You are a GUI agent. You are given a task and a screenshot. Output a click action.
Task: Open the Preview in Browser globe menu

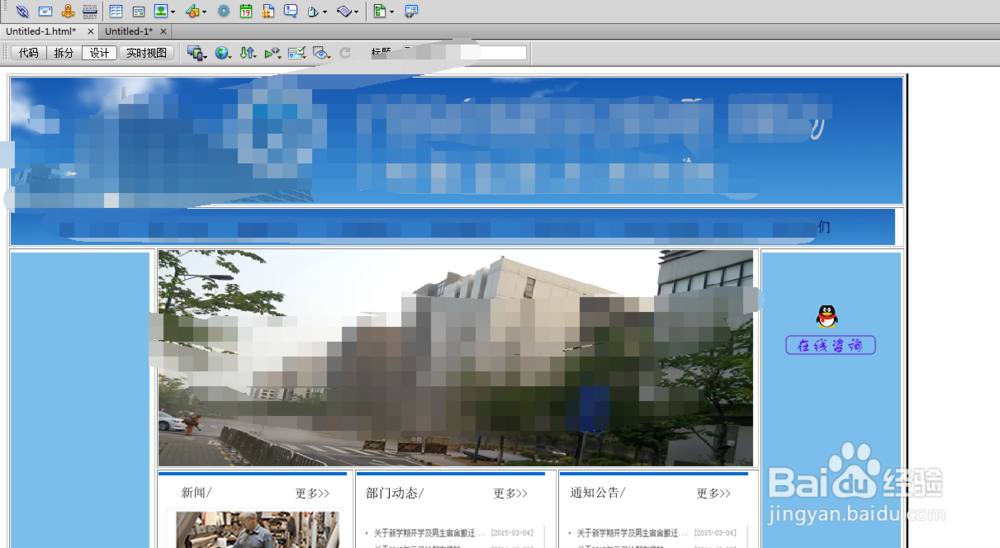pyautogui.click(x=223, y=53)
